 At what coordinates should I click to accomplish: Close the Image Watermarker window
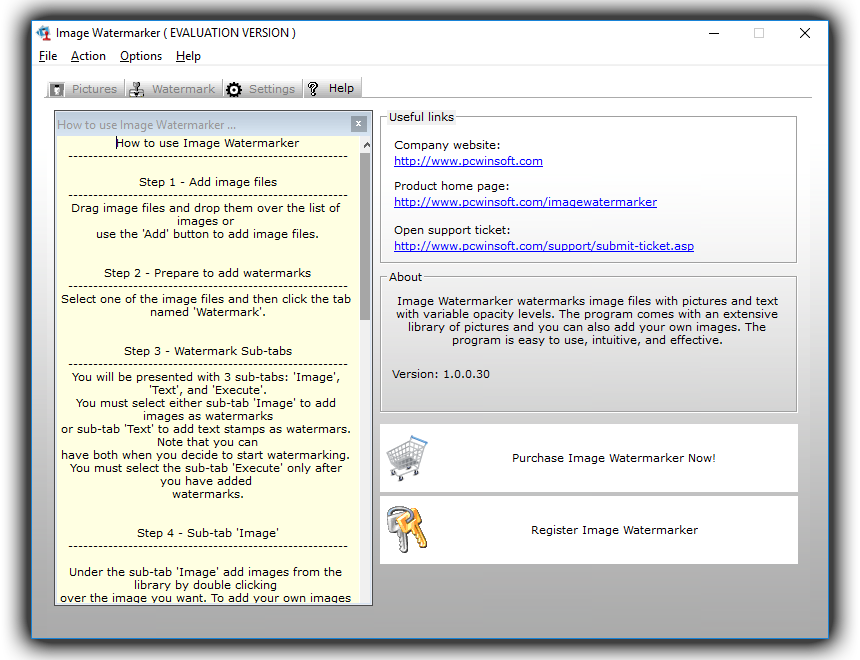point(805,33)
